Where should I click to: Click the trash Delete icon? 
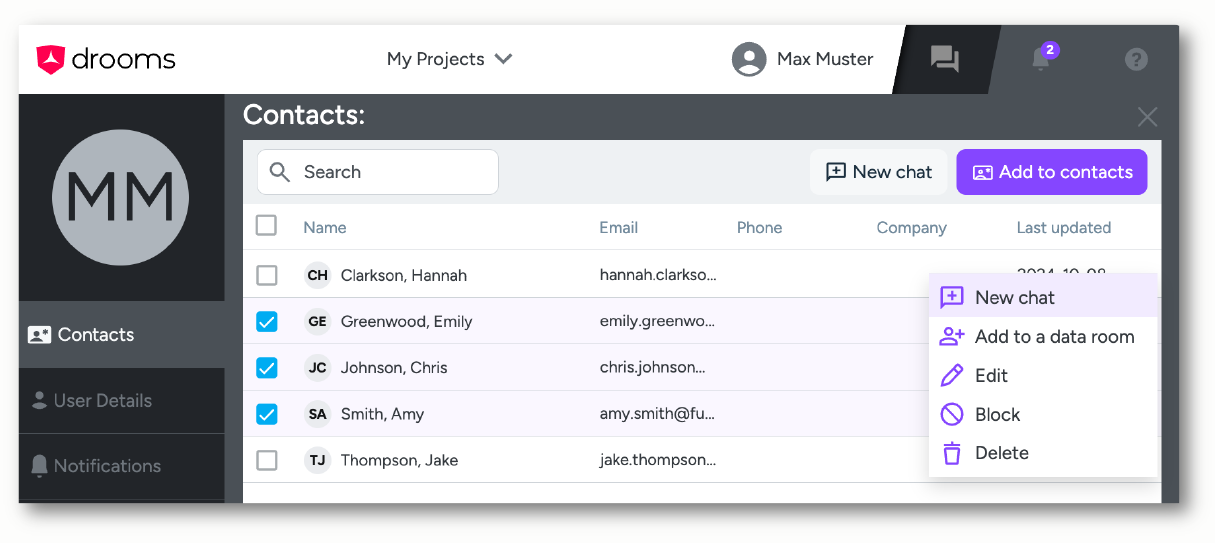point(952,453)
